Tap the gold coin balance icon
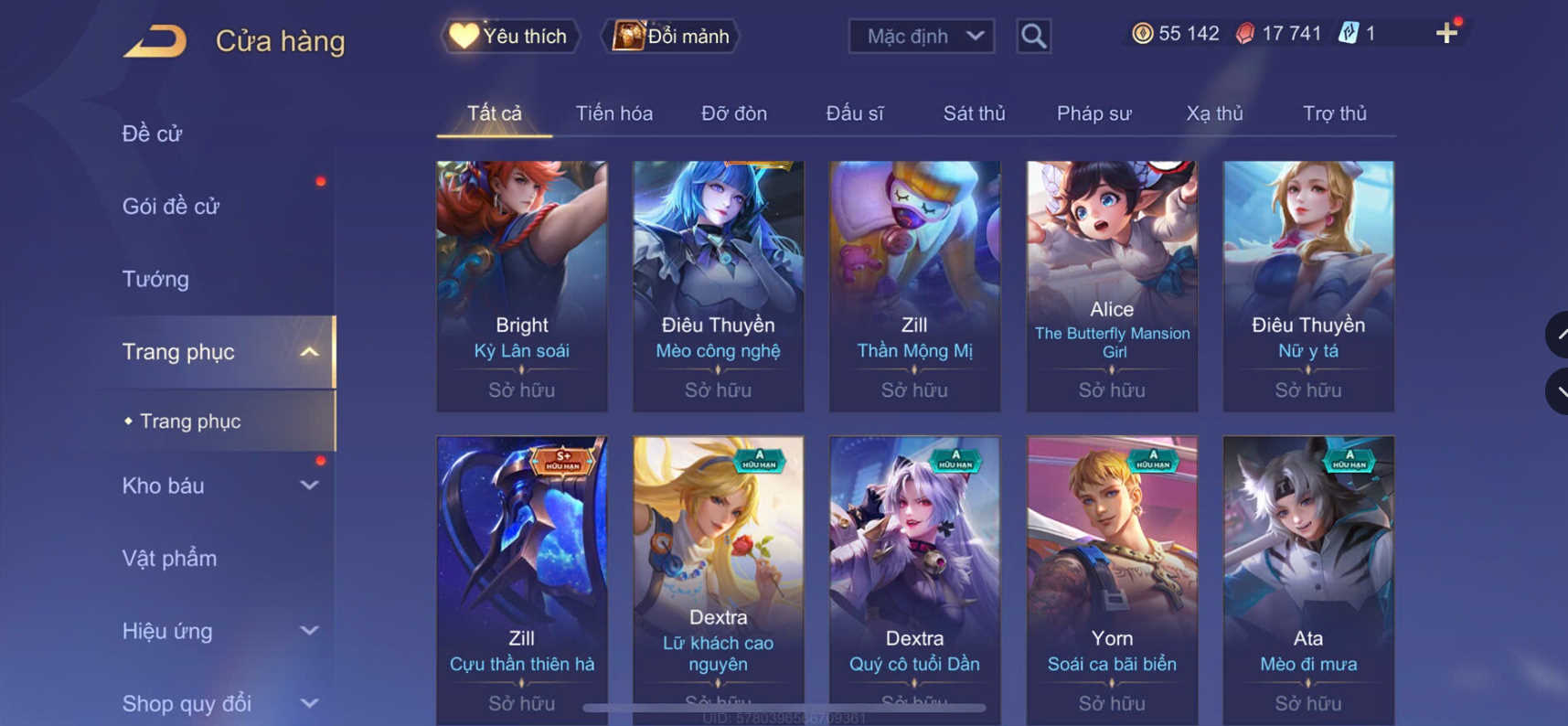1568x726 pixels. tap(1142, 34)
